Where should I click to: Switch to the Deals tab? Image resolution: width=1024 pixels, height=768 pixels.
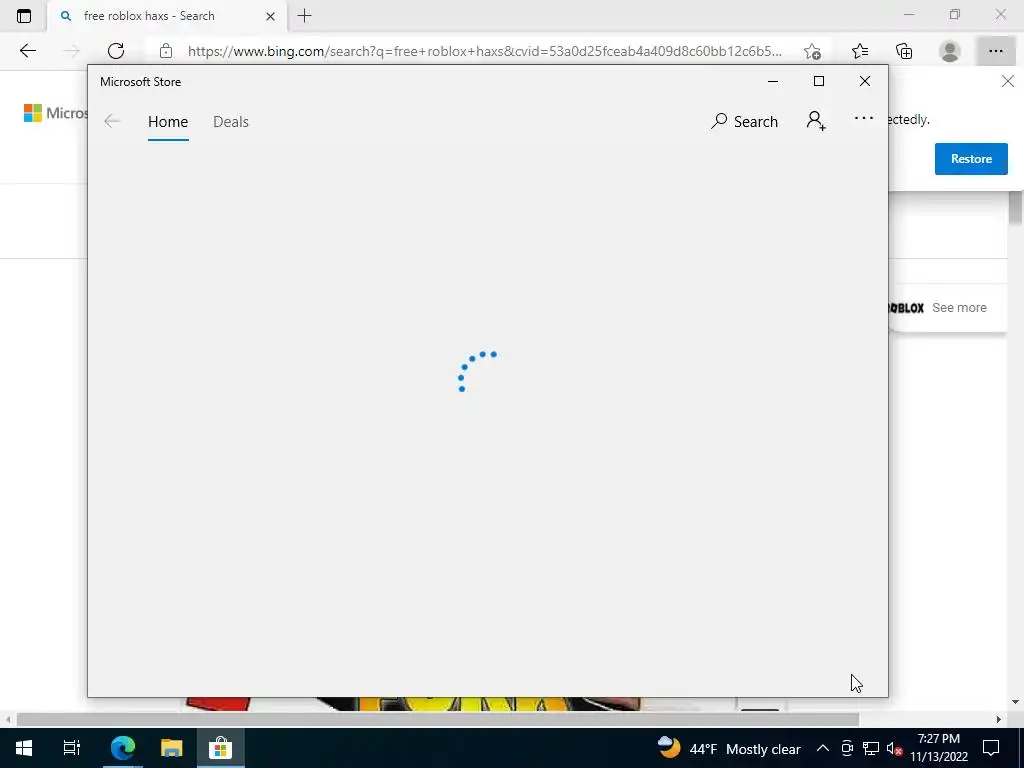(x=231, y=122)
